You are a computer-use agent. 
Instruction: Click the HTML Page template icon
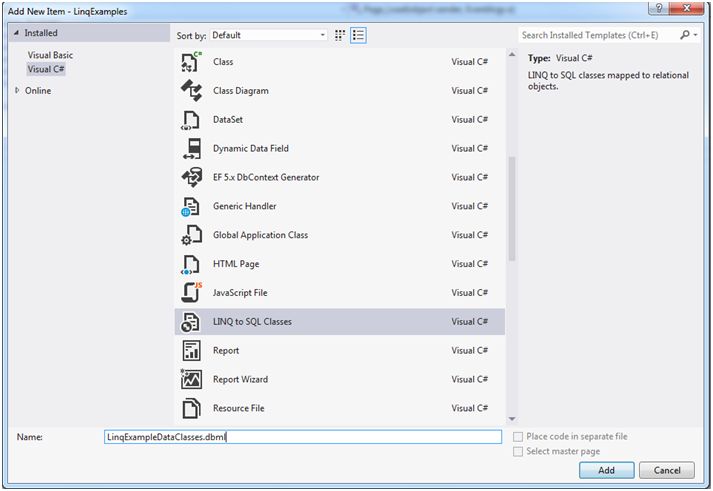(x=191, y=264)
